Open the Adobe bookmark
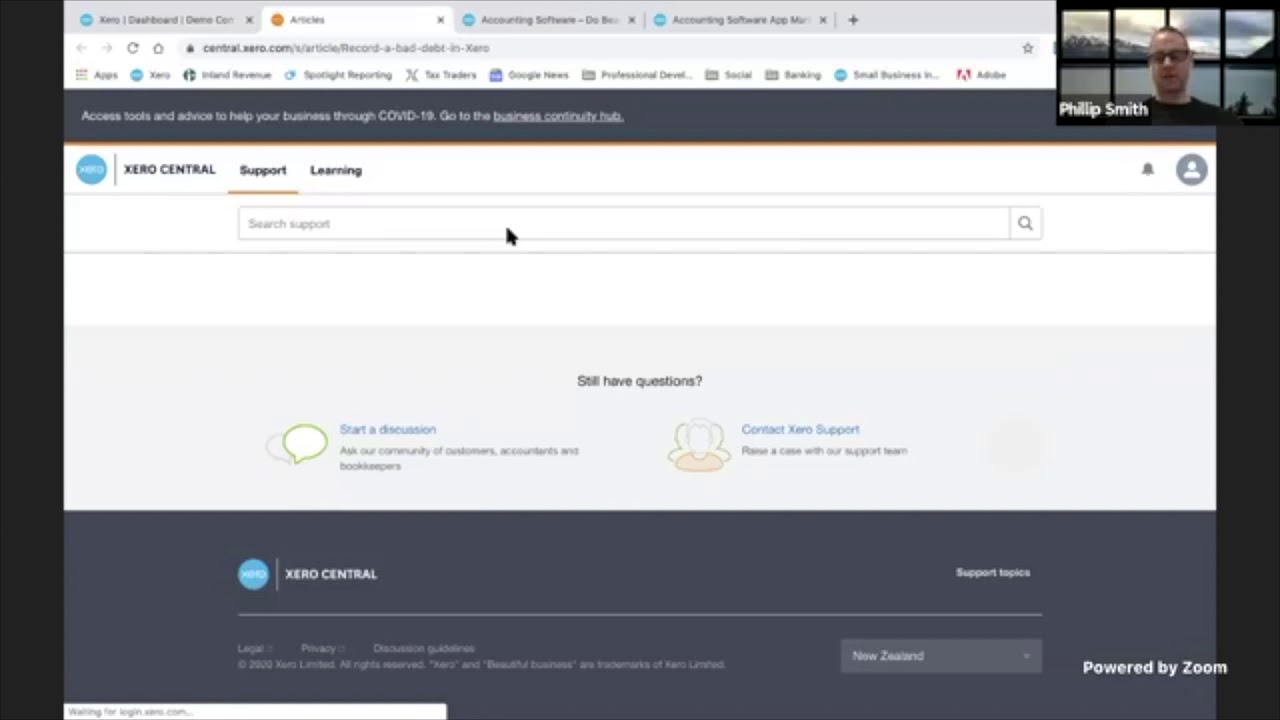 tap(981, 75)
